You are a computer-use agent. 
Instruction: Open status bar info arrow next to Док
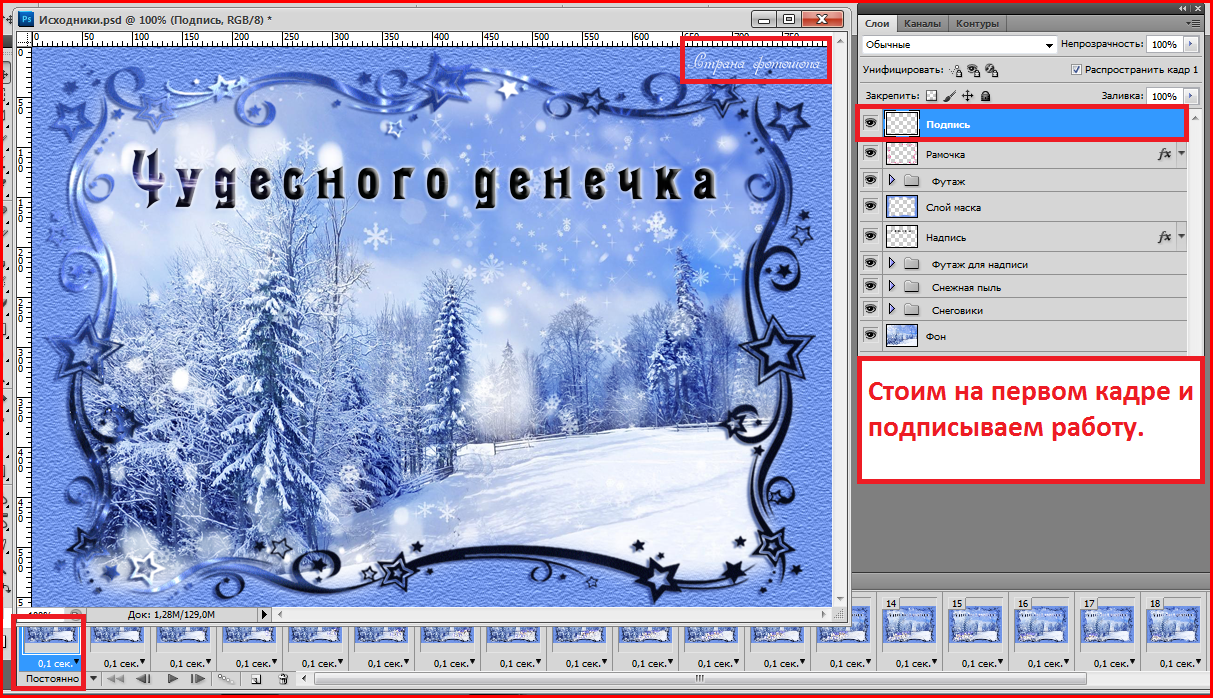point(264,614)
